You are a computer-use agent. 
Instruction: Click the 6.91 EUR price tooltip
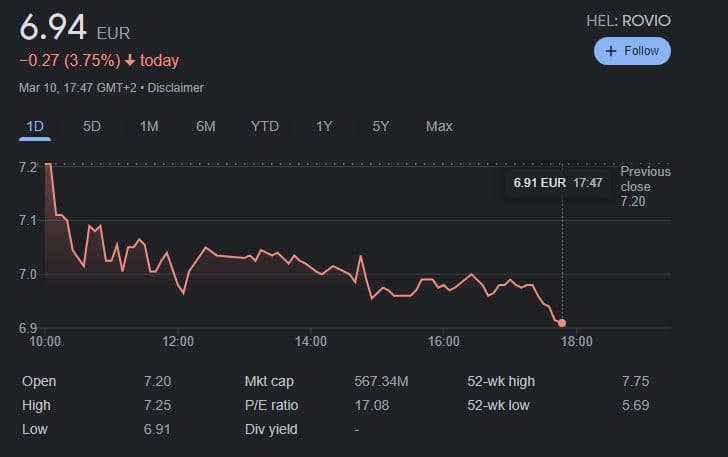[557, 183]
